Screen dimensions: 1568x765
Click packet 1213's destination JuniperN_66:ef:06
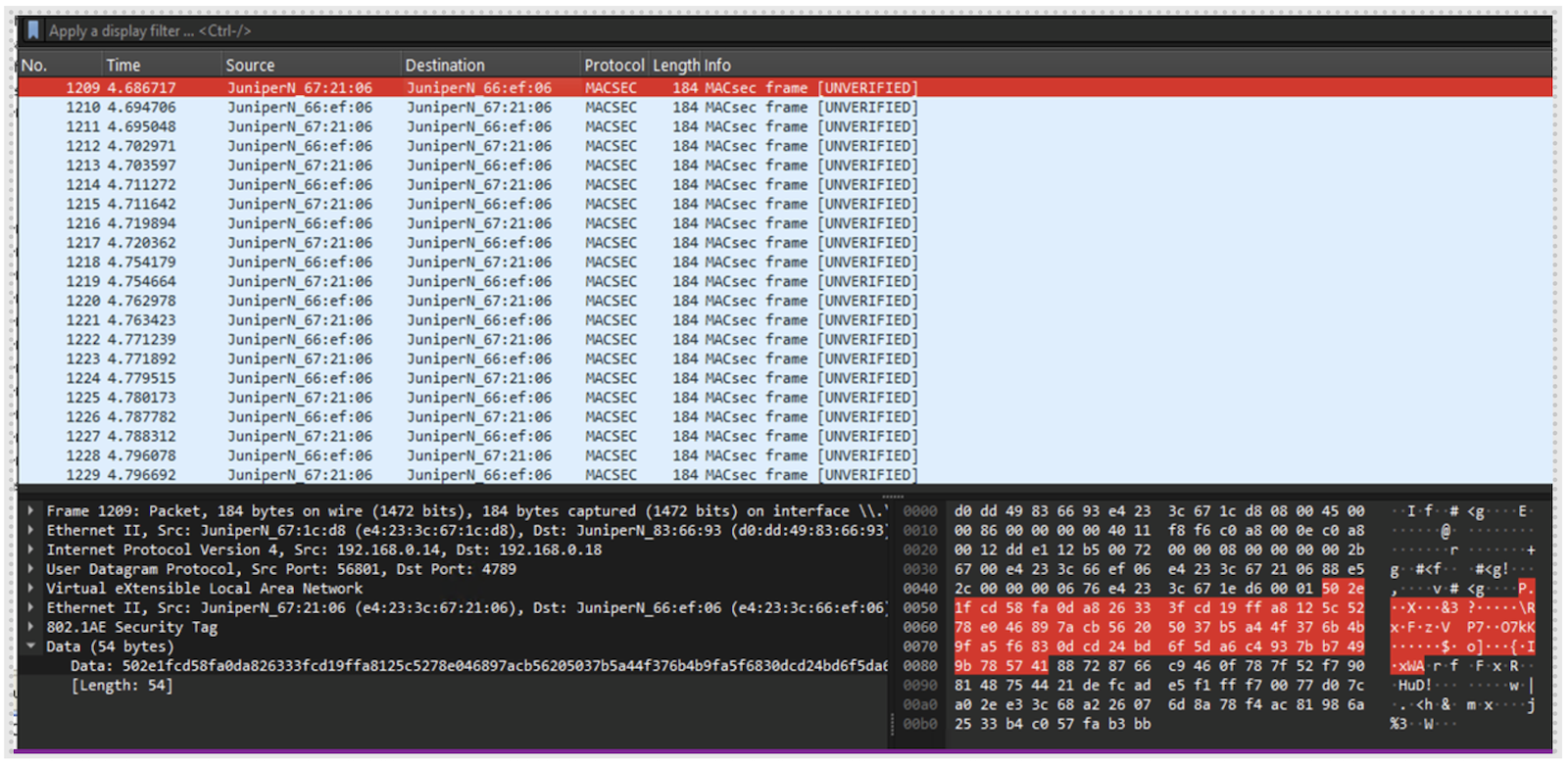pyautogui.click(x=479, y=166)
